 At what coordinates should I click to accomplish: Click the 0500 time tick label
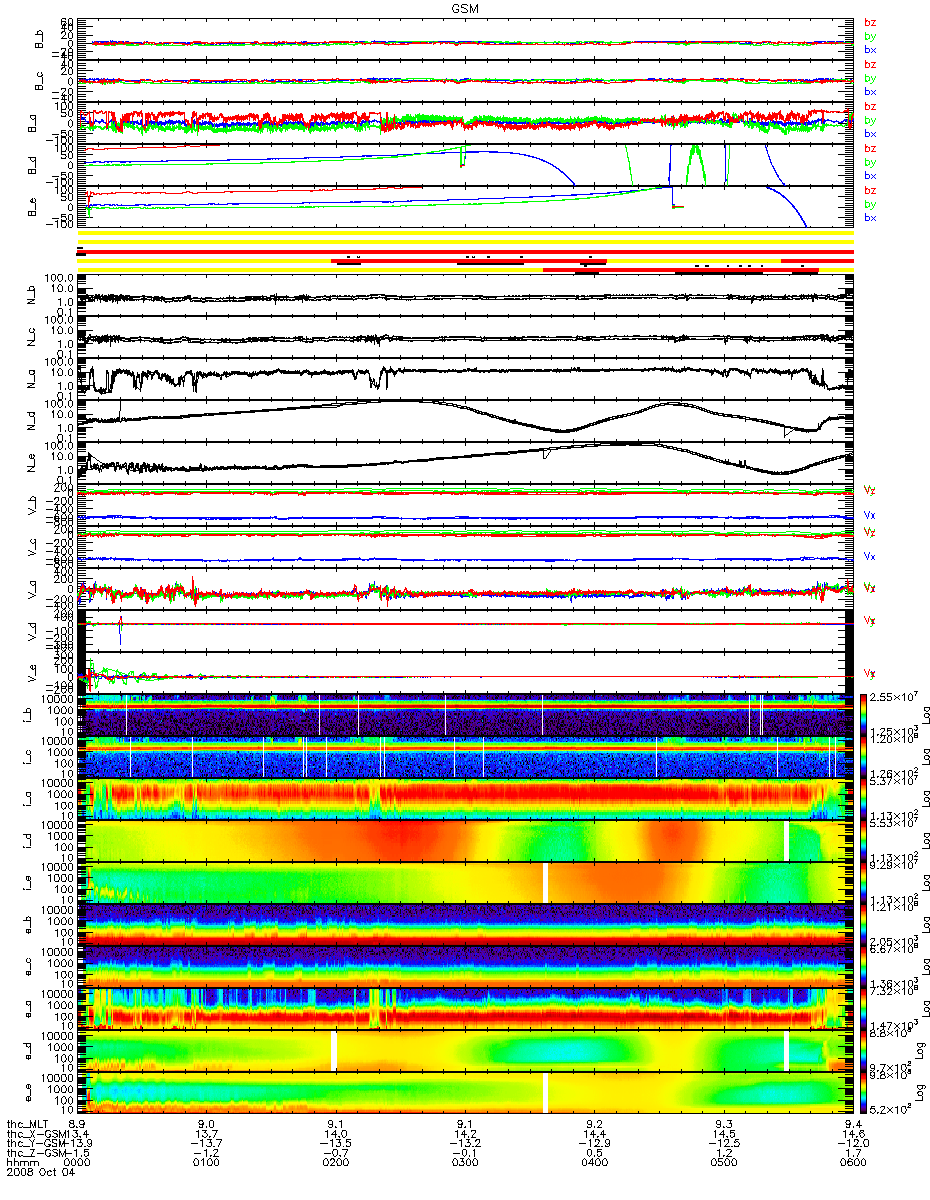(724, 1163)
